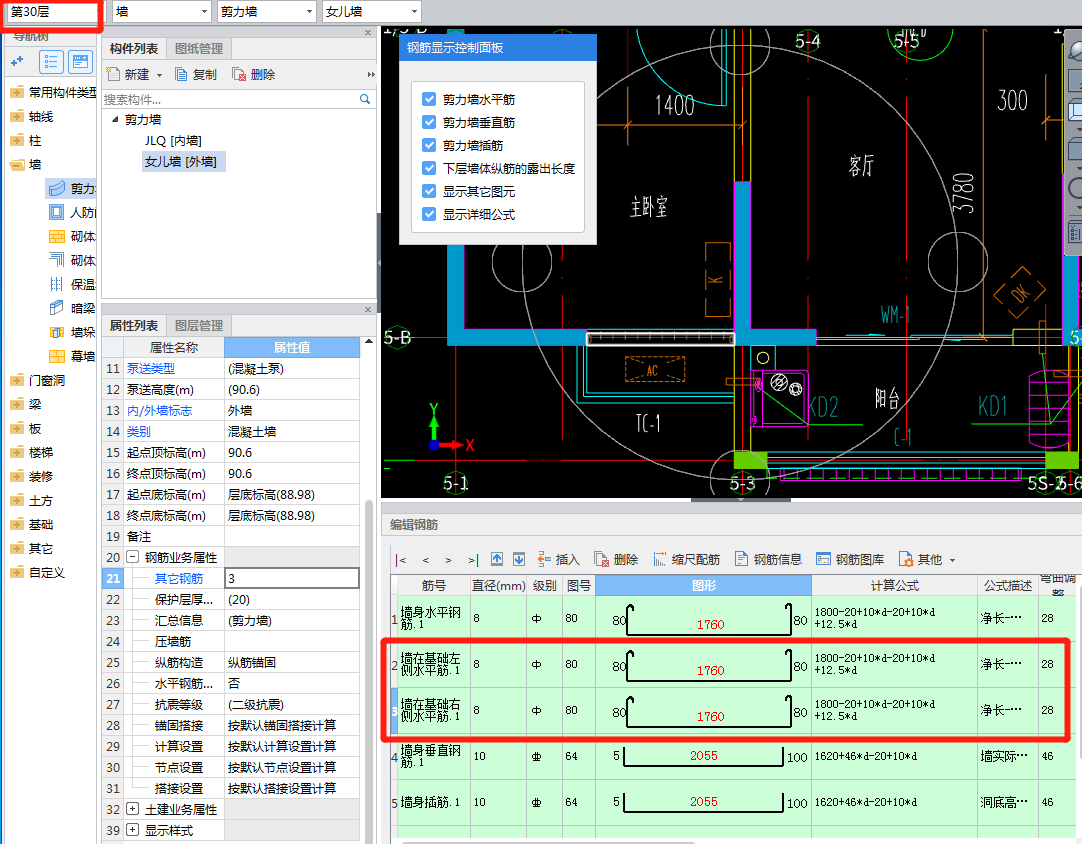Click the 泵送类型 property link

coord(150,369)
